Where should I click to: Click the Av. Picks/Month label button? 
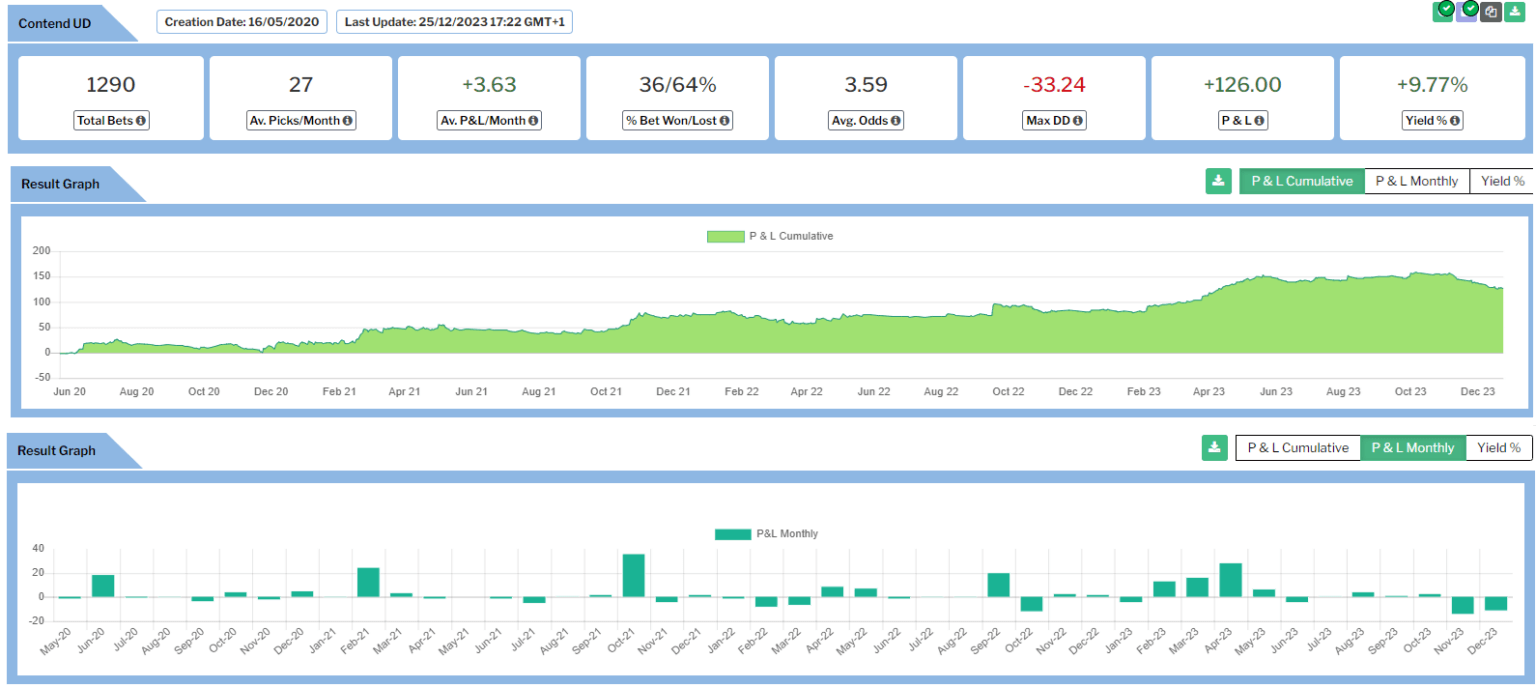(301, 121)
